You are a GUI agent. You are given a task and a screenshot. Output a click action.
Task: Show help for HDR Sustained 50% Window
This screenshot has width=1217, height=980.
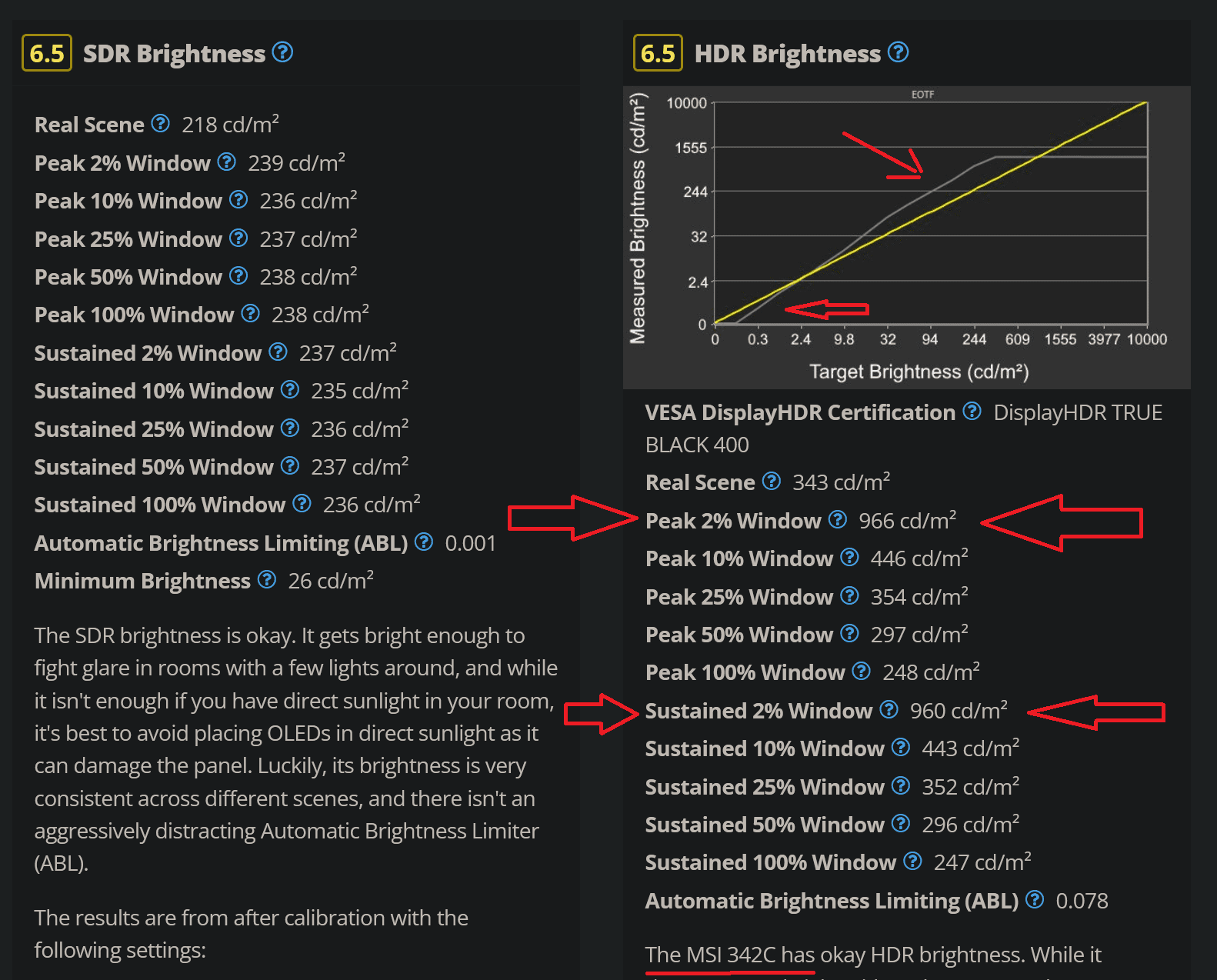900,823
